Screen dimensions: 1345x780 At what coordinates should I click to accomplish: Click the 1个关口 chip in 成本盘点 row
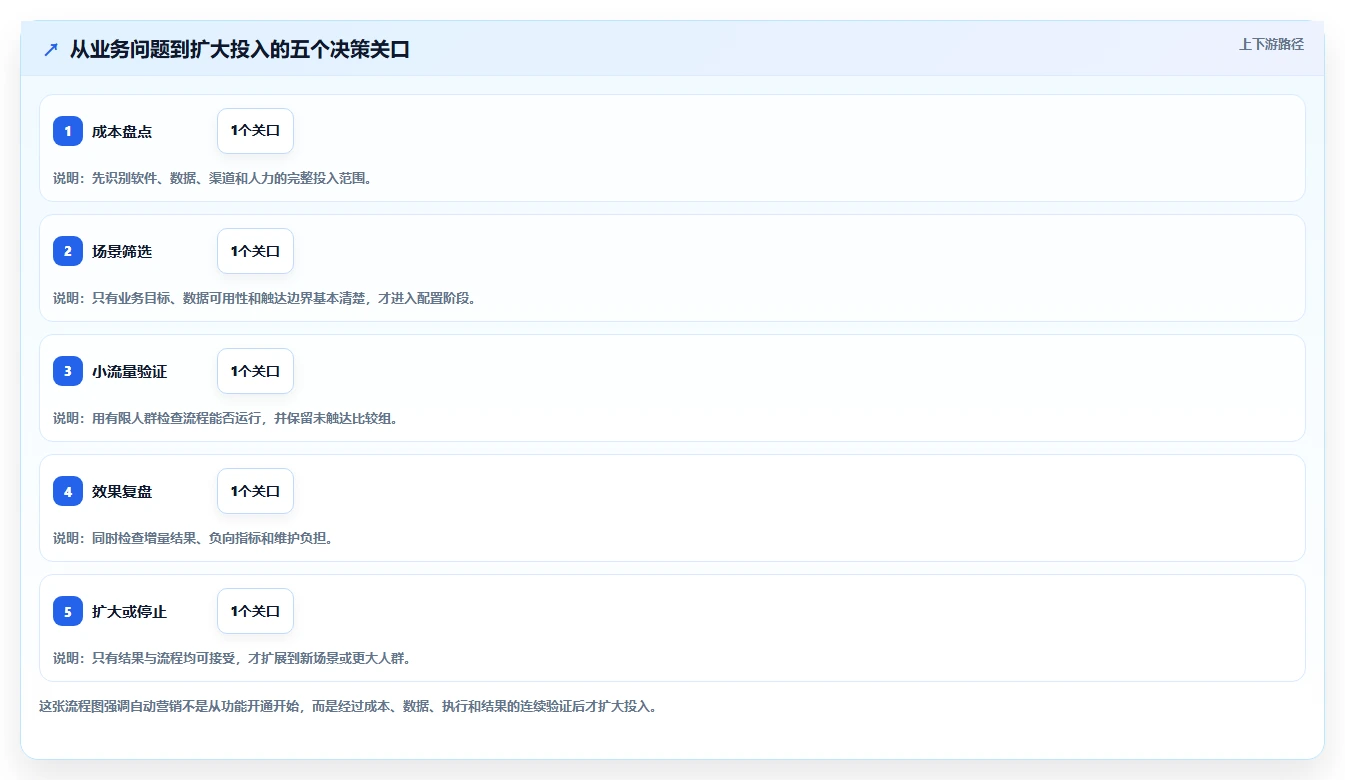coord(255,131)
